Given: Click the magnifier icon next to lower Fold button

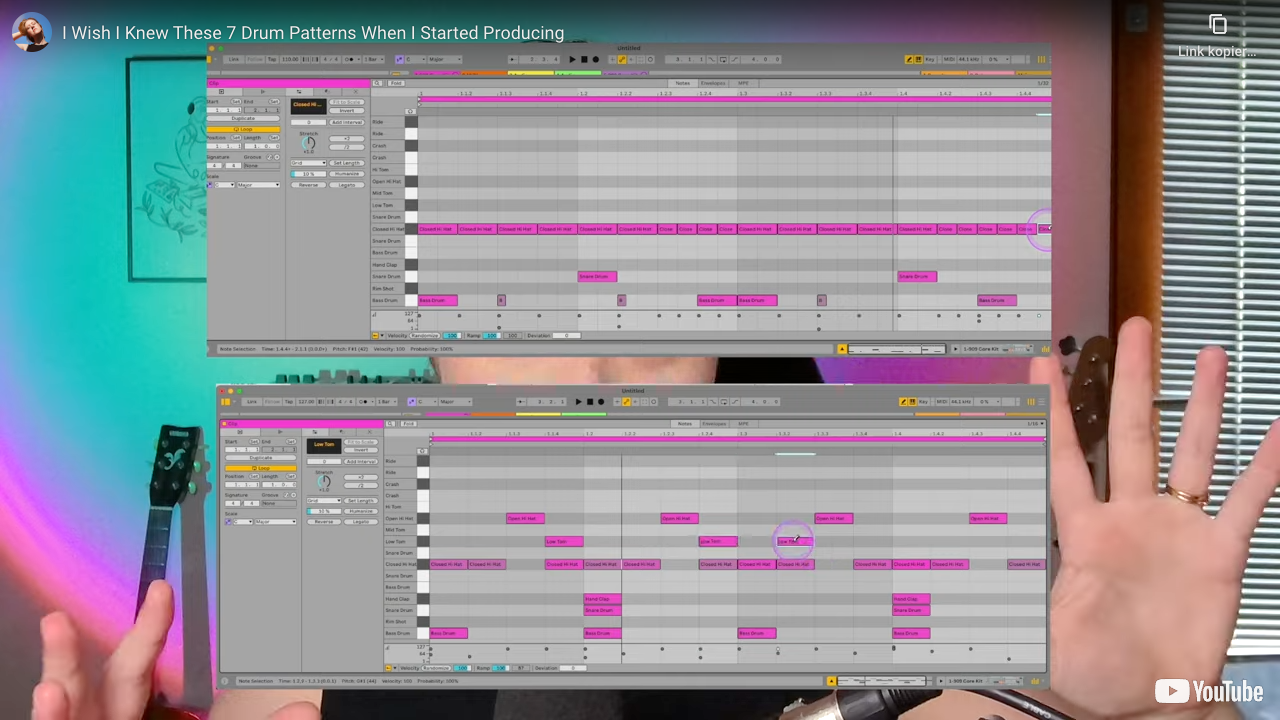Looking at the screenshot, I should coord(390,424).
